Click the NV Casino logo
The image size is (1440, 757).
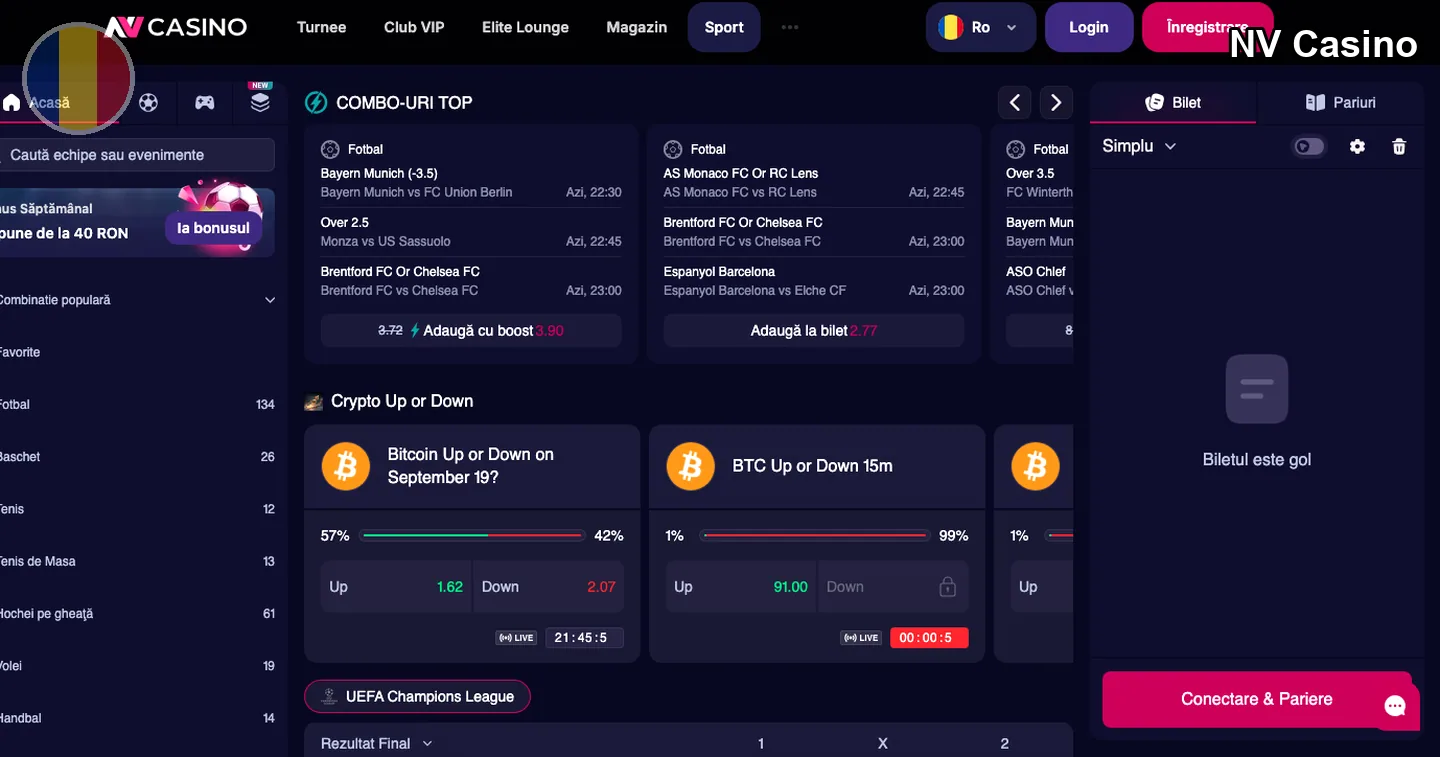(176, 27)
